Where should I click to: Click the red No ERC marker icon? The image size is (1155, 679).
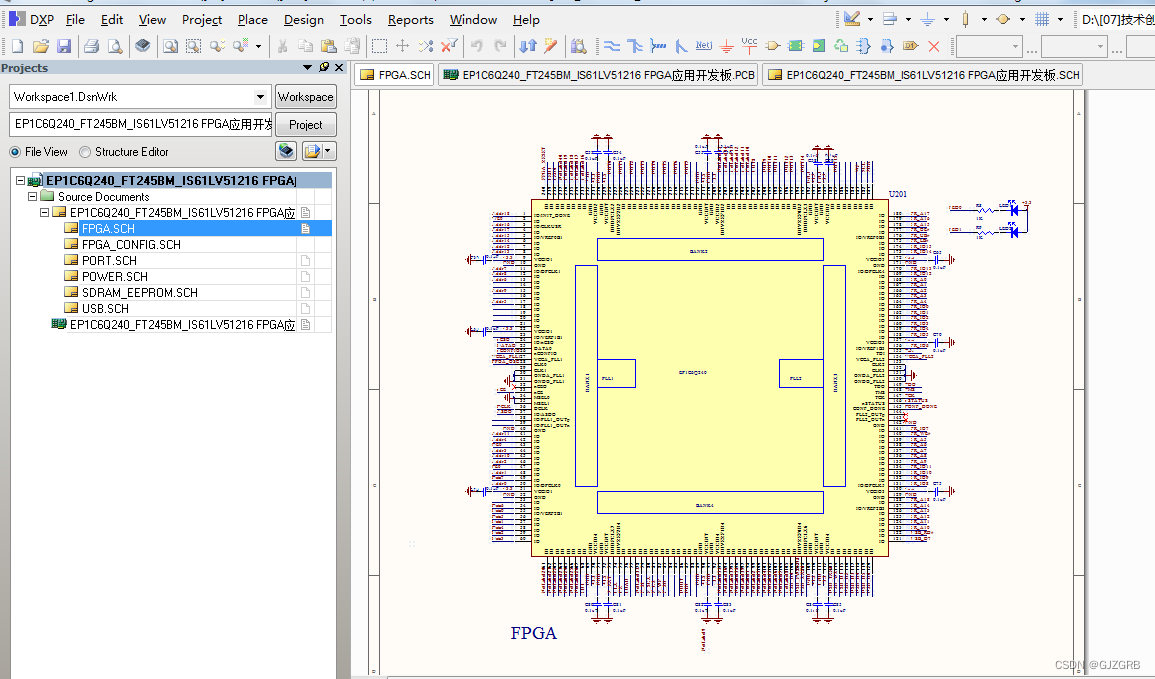(x=933, y=46)
